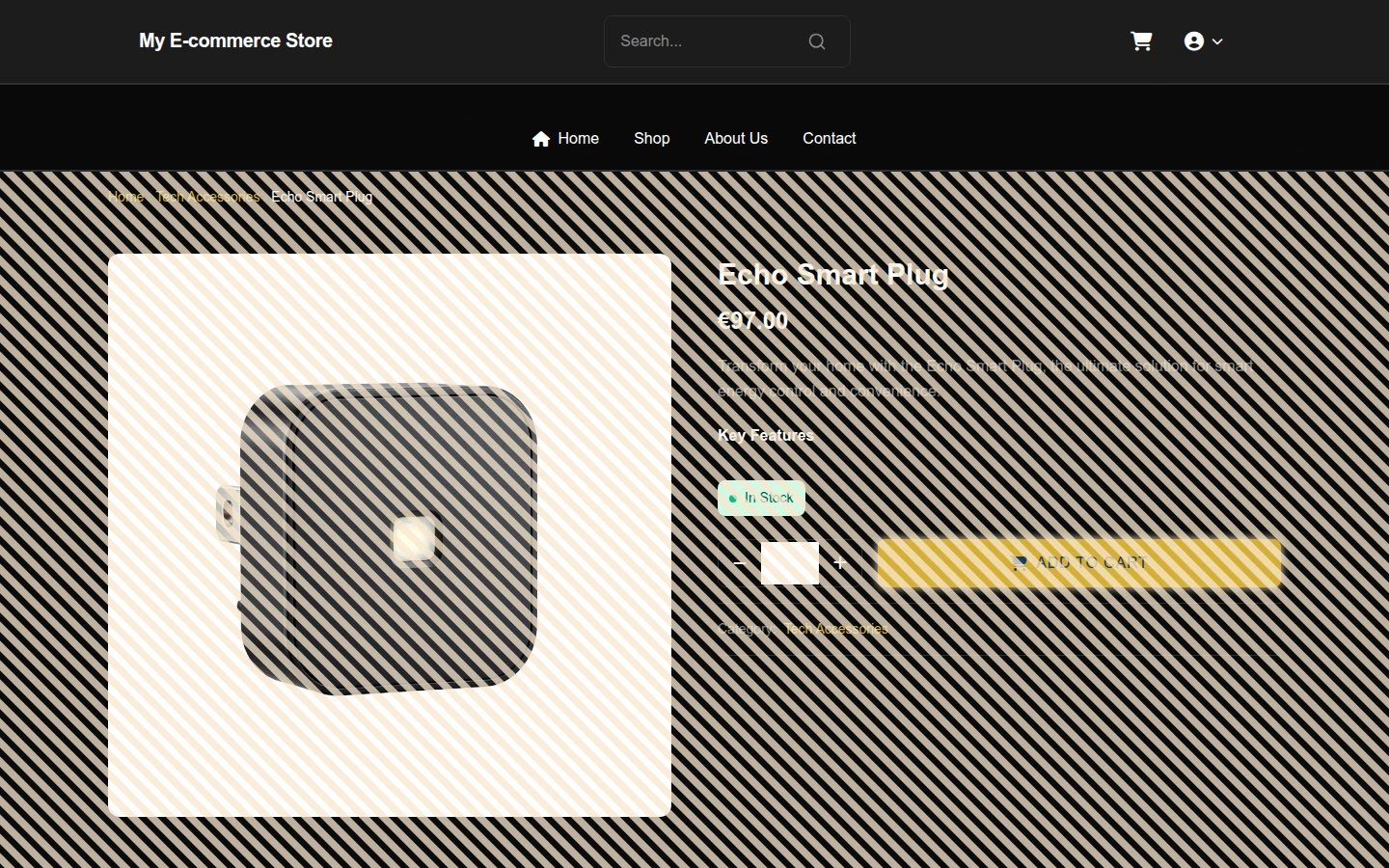
Task: Increase quantity with the plus button
Action: 839,563
